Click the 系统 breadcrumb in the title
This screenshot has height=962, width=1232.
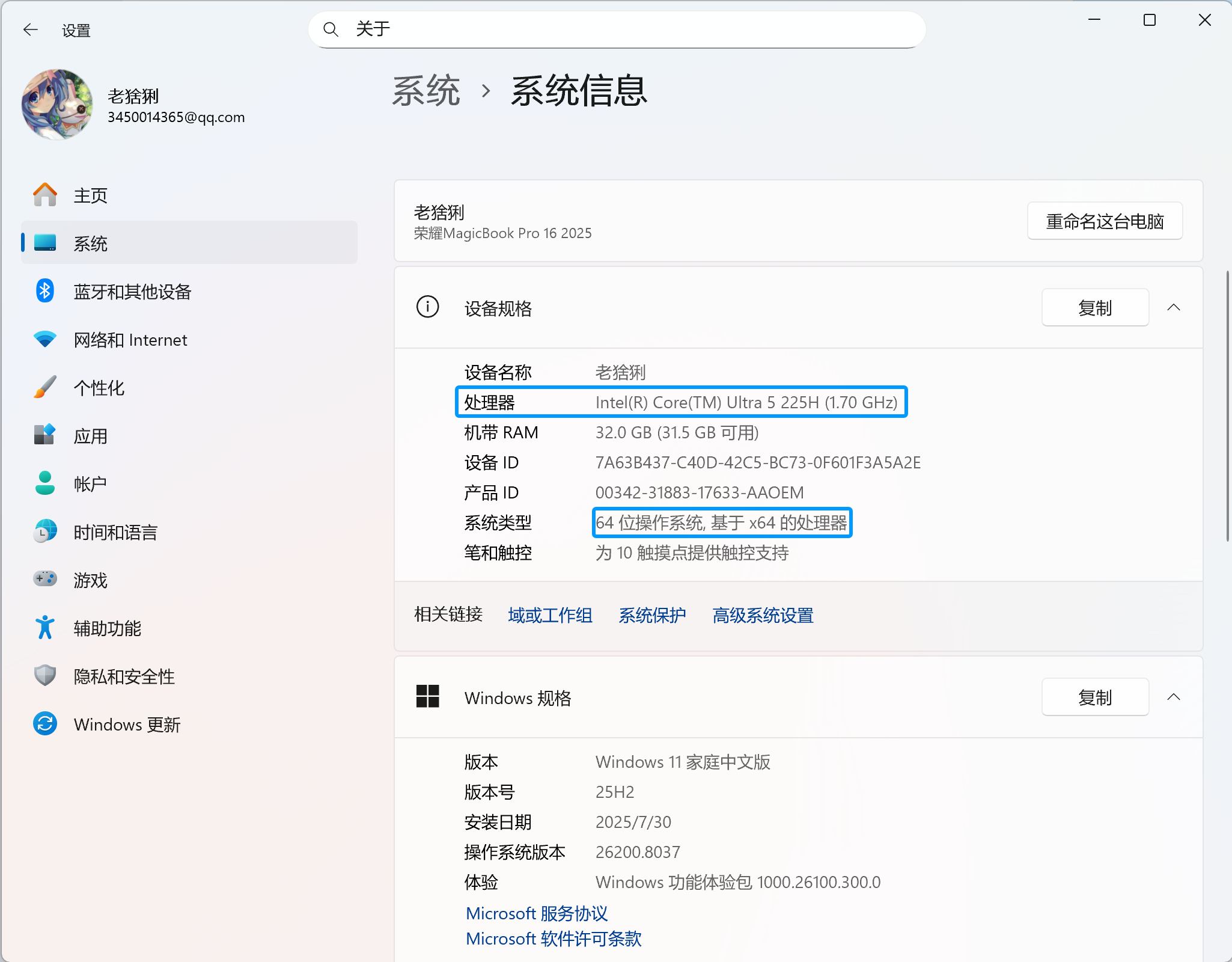click(x=426, y=91)
